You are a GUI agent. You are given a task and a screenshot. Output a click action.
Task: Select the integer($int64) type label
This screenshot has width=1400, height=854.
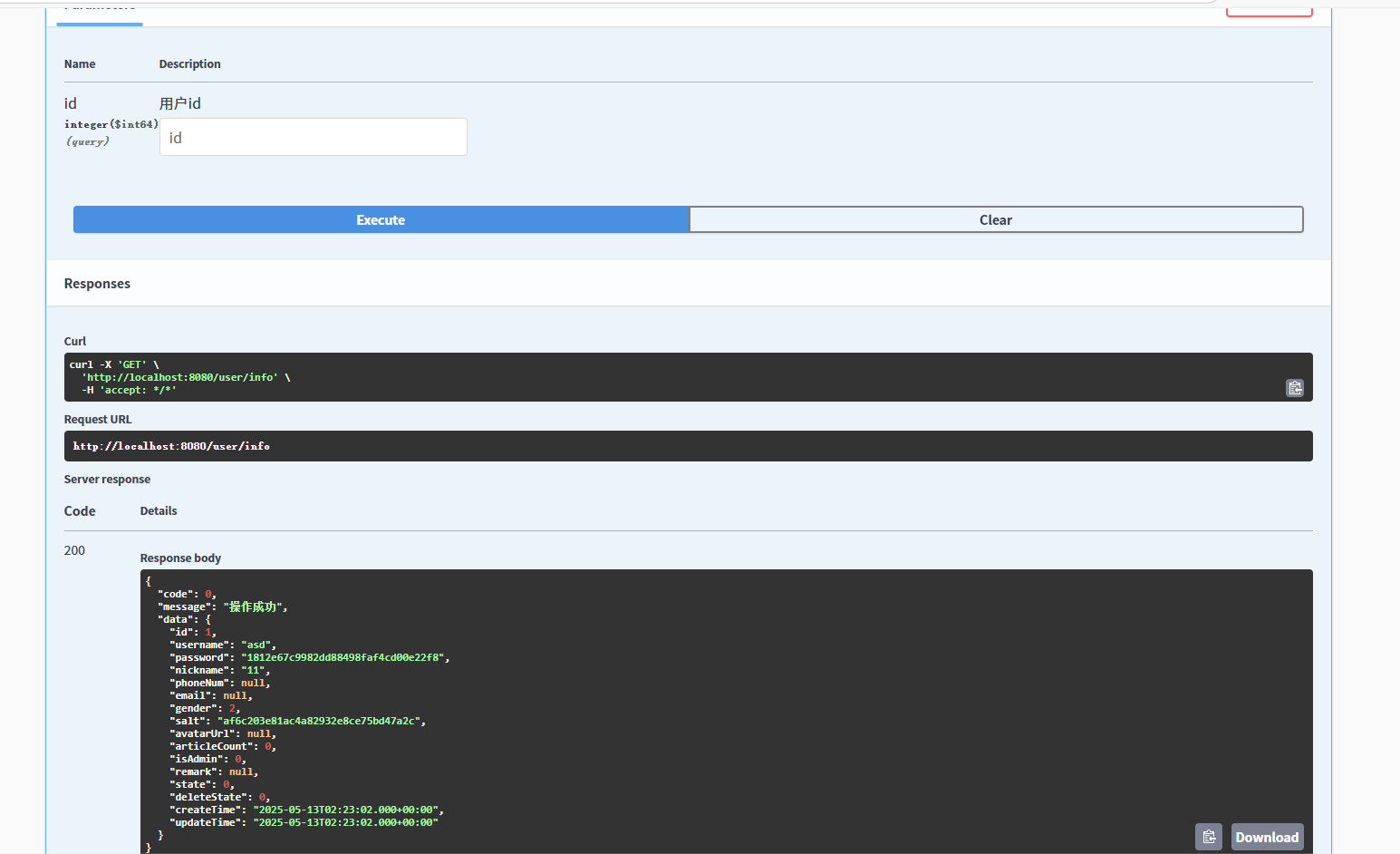pos(111,124)
